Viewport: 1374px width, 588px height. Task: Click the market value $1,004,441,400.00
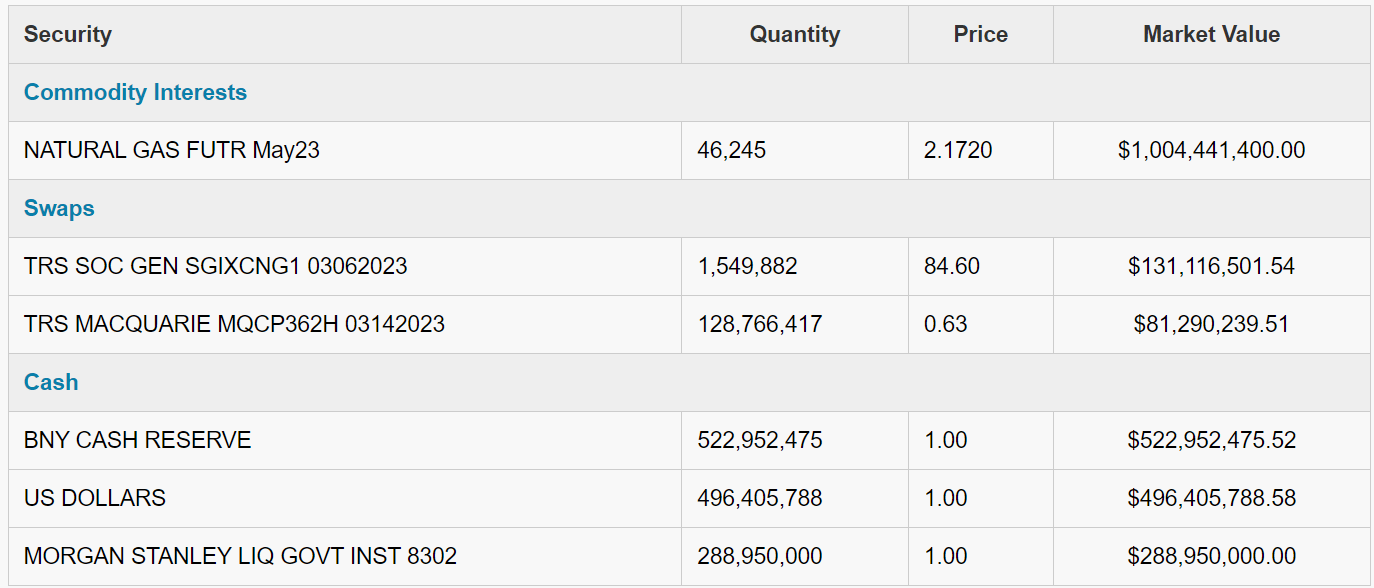click(x=1211, y=150)
